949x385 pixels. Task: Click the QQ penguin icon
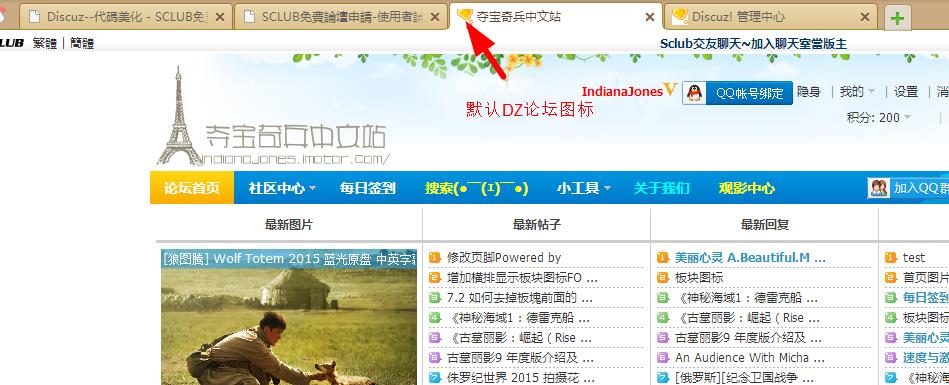pos(695,93)
